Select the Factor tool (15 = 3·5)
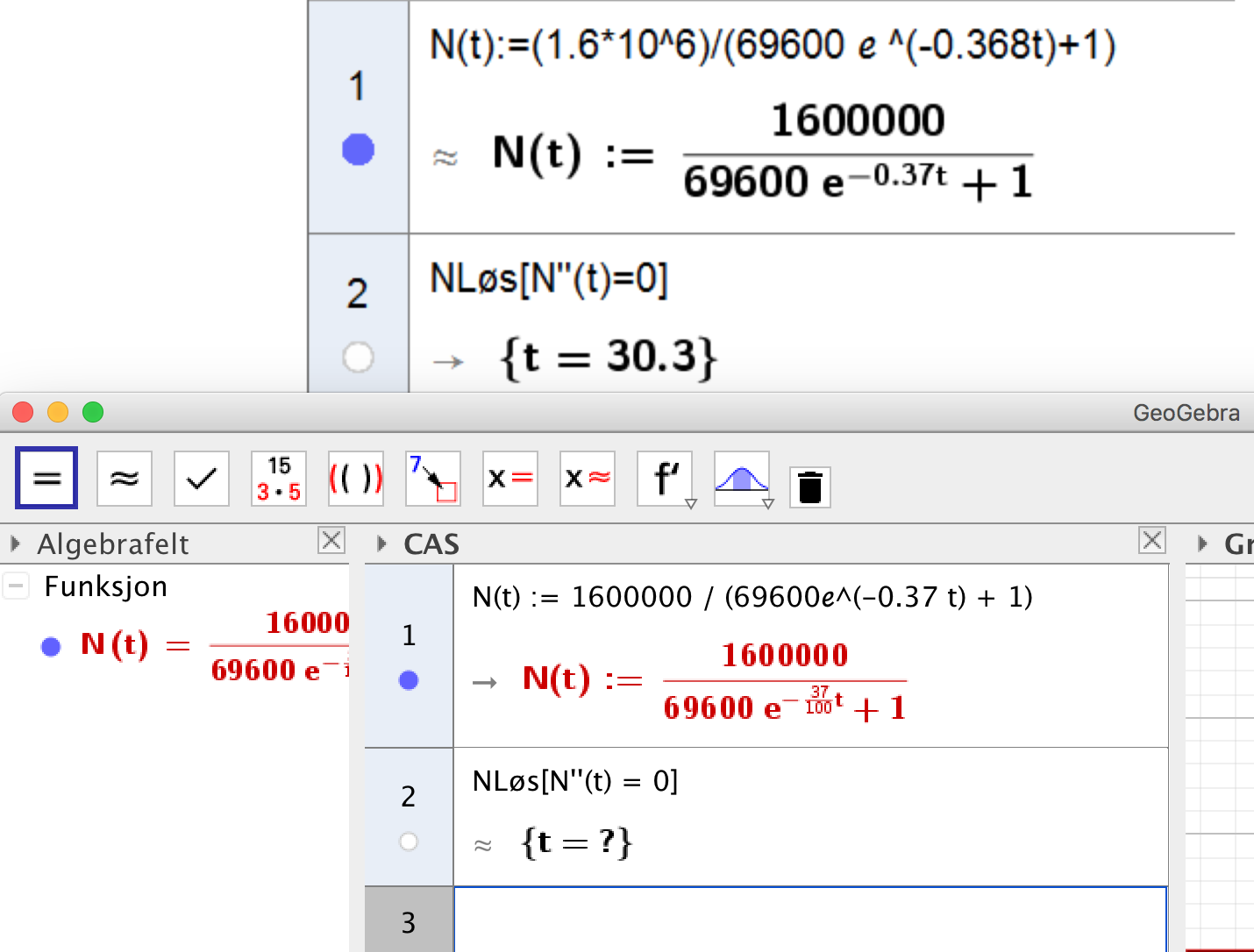 pos(278,478)
